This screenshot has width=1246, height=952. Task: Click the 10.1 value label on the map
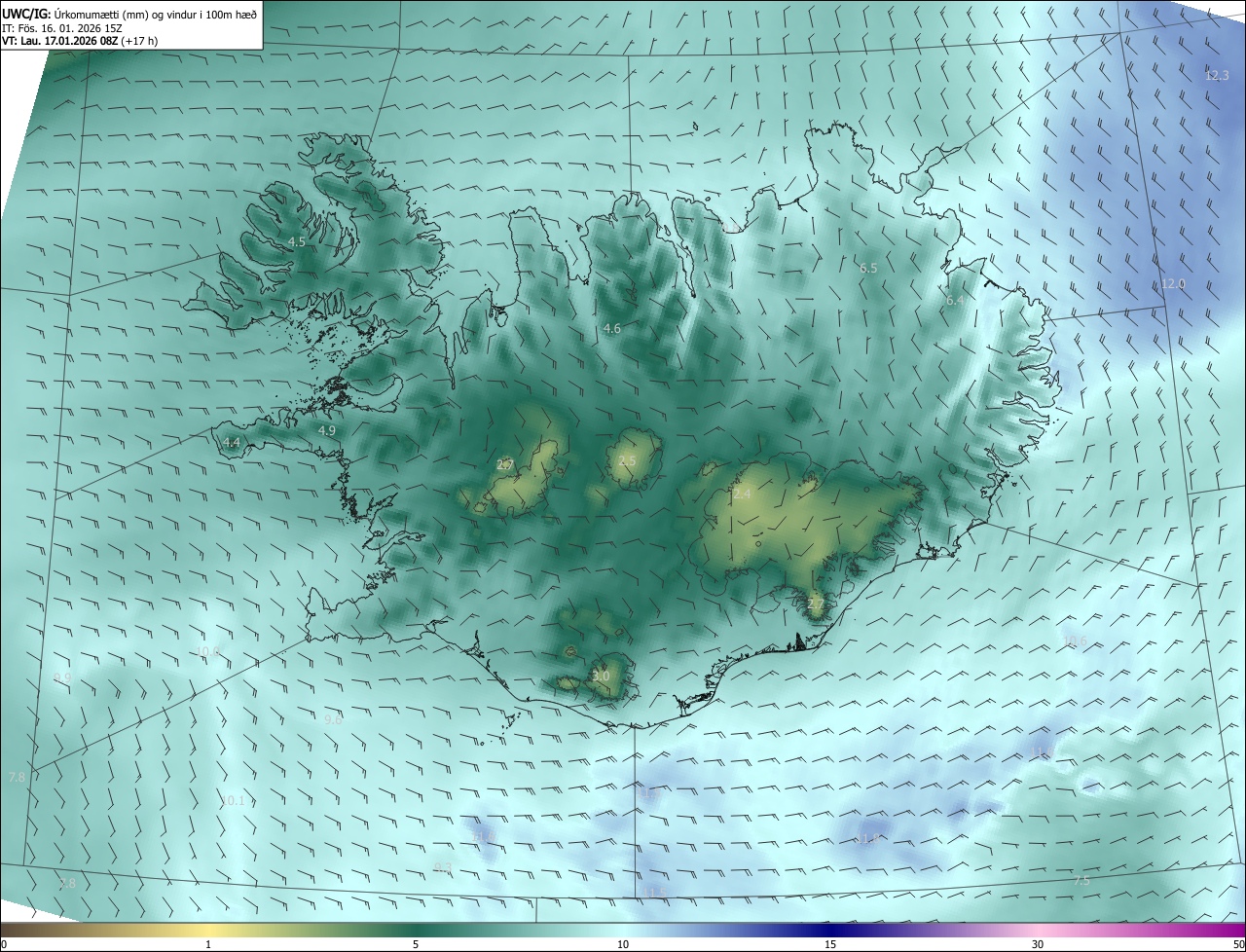pos(234,801)
